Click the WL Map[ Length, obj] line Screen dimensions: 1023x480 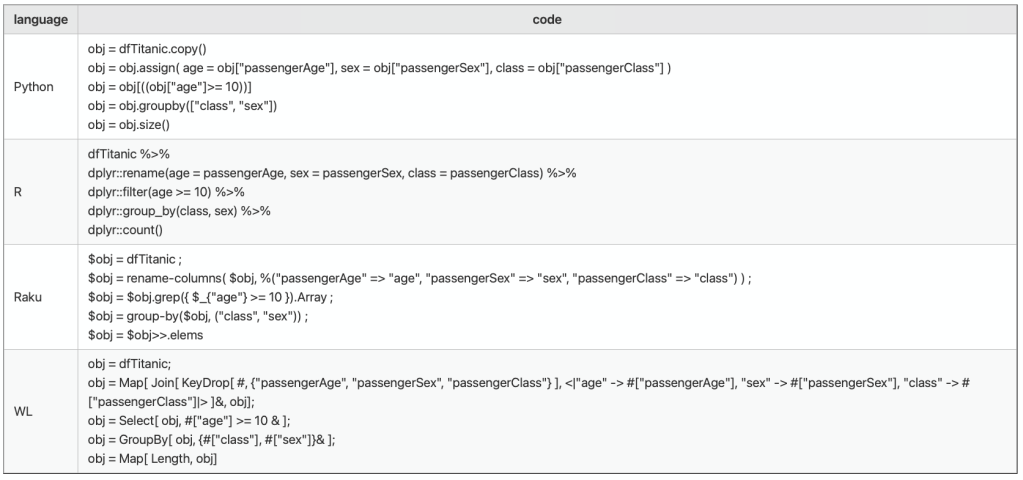(152, 459)
